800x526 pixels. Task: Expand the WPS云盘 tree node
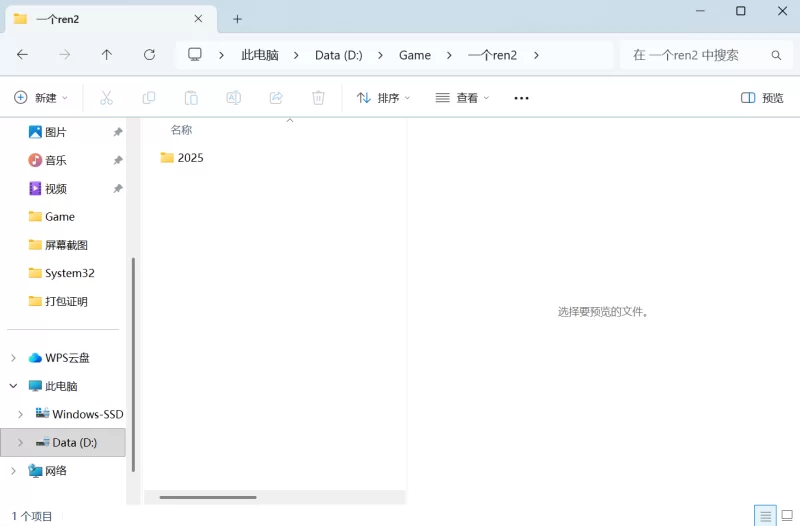(13, 358)
